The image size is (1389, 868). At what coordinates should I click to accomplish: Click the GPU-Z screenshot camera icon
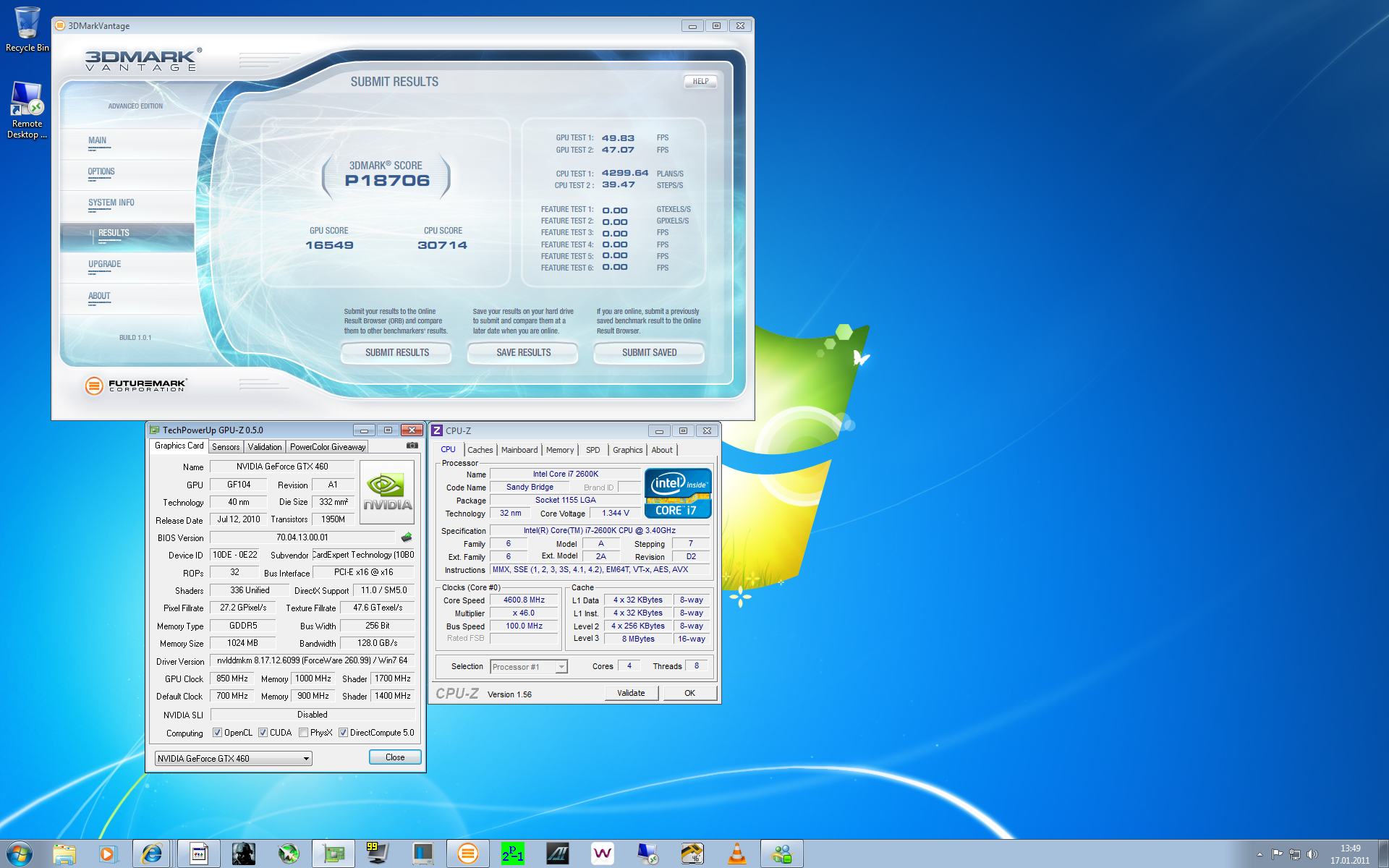[x=412, y=446]
